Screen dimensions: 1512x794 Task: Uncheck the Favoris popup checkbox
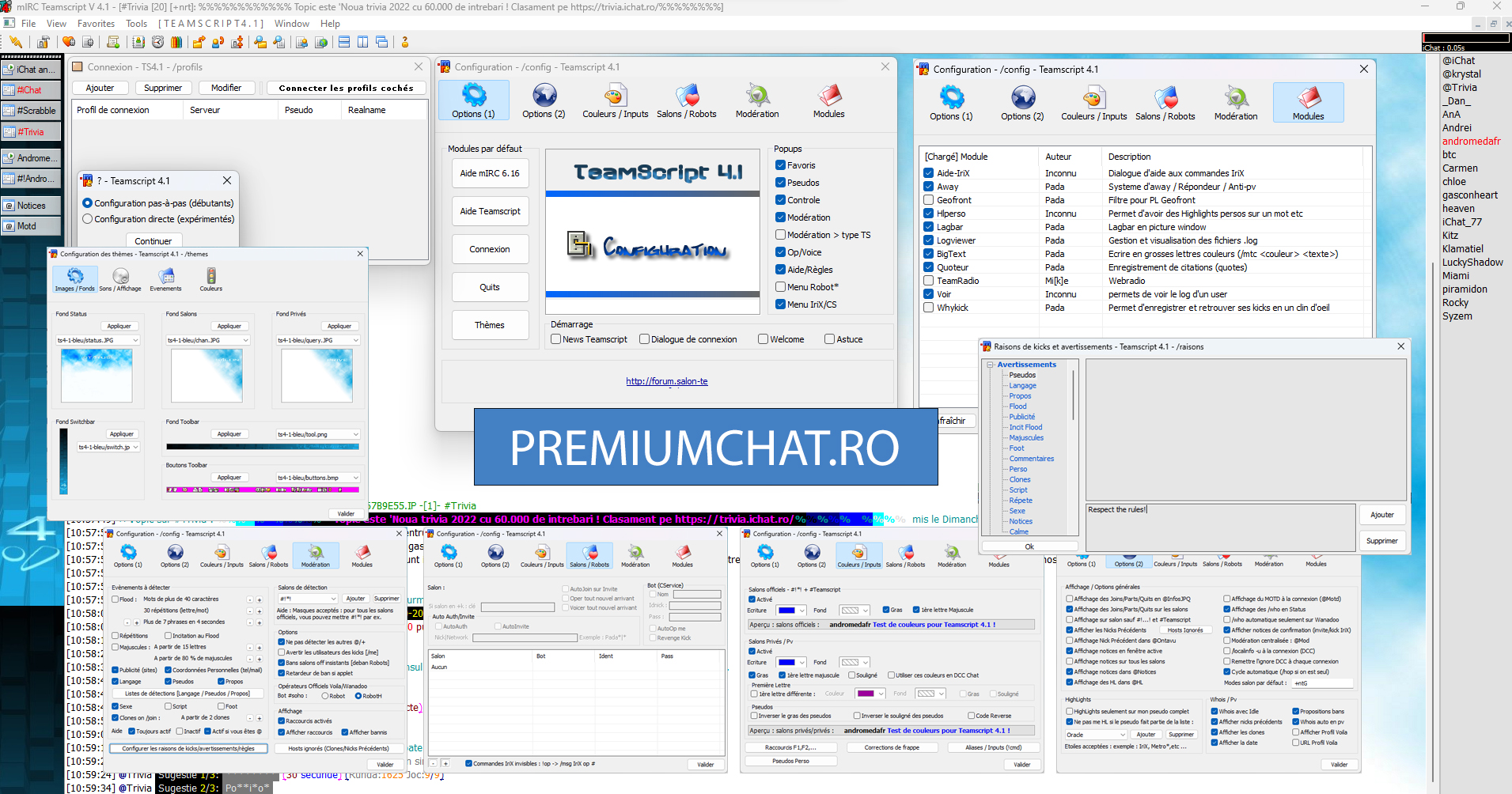[x=781, y=165]
